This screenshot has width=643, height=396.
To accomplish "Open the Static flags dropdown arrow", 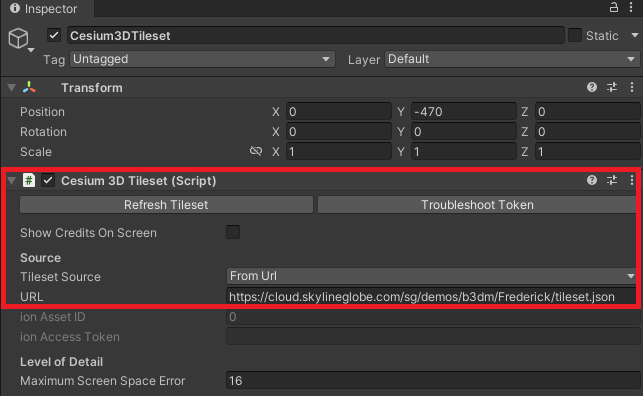I will (634, 35).
